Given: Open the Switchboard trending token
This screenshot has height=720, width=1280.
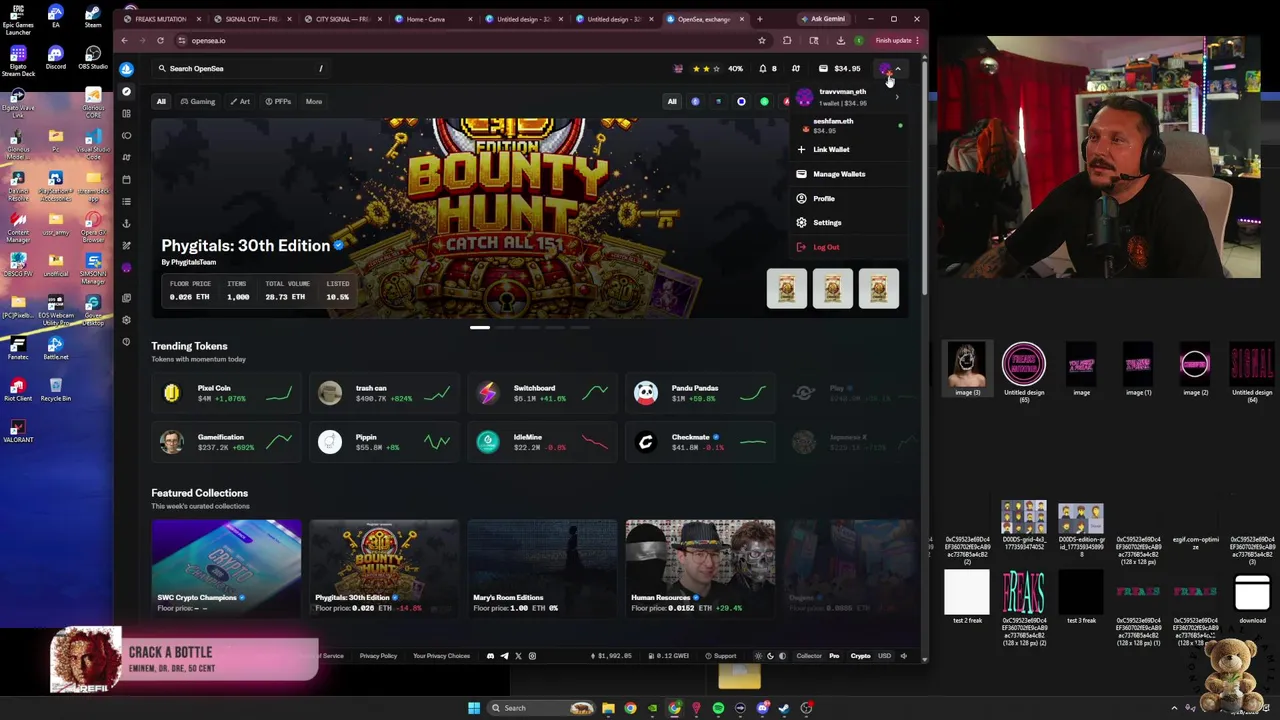Looking at the screenshot, I should pyautogui.click(x=541, y=393).
